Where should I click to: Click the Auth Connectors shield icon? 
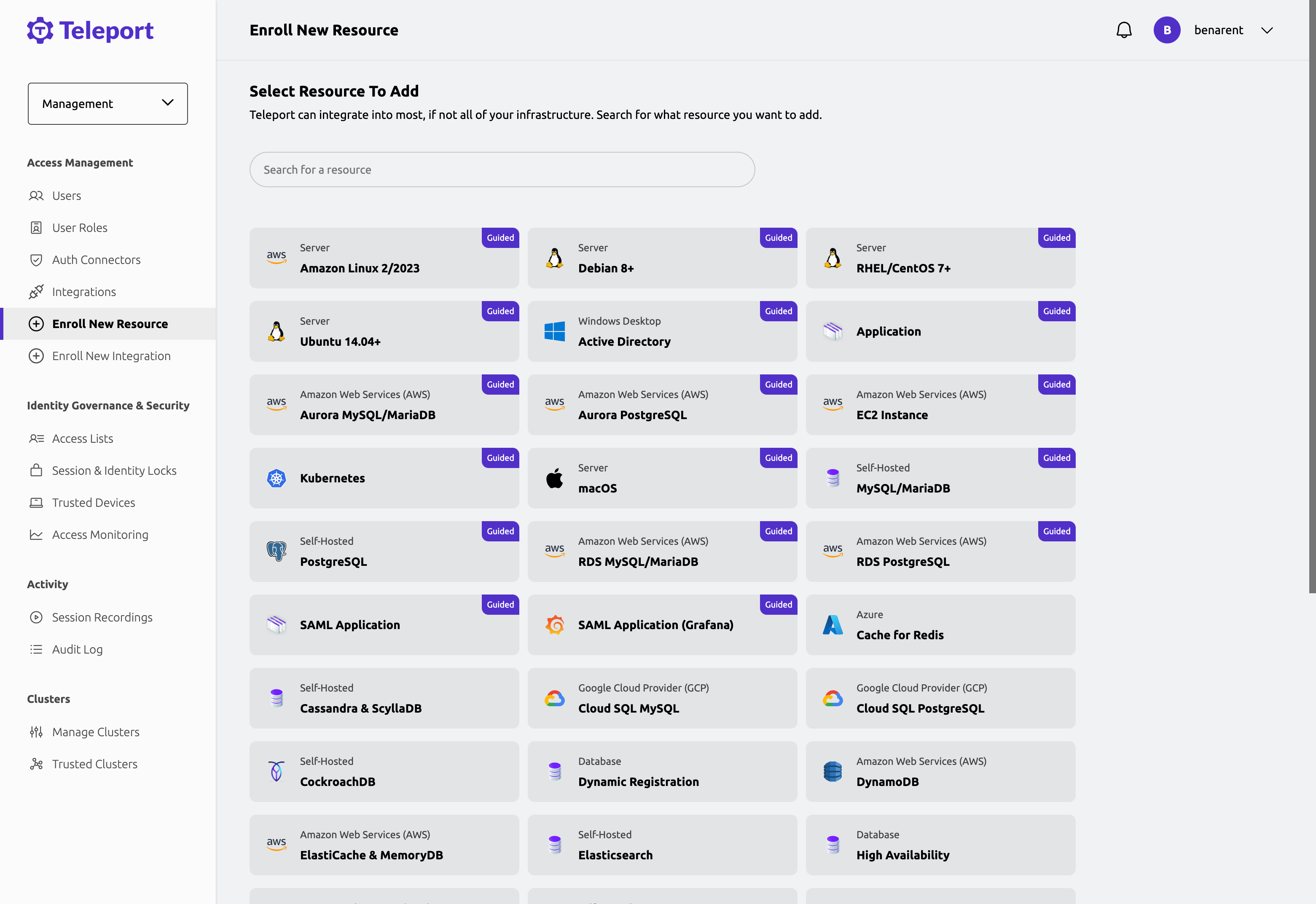36,260
